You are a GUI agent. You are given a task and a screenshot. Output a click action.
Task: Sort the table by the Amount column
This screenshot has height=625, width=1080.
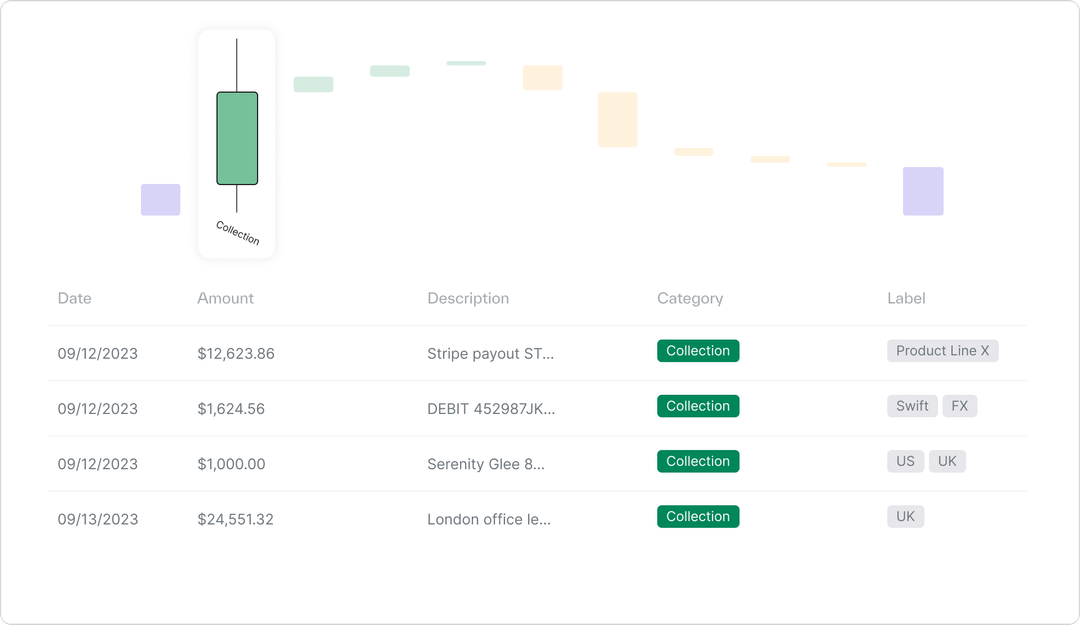point(225,298)
